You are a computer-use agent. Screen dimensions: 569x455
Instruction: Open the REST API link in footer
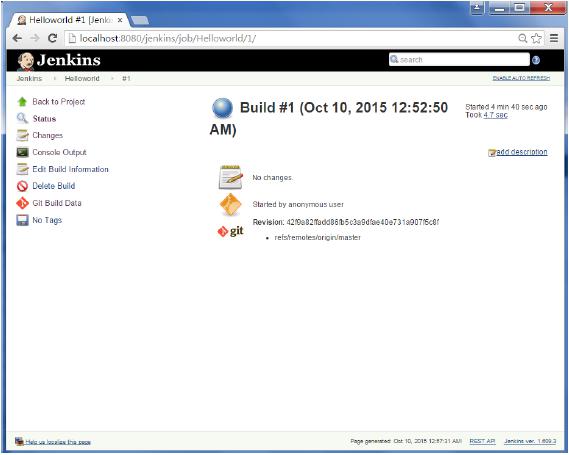482,441
